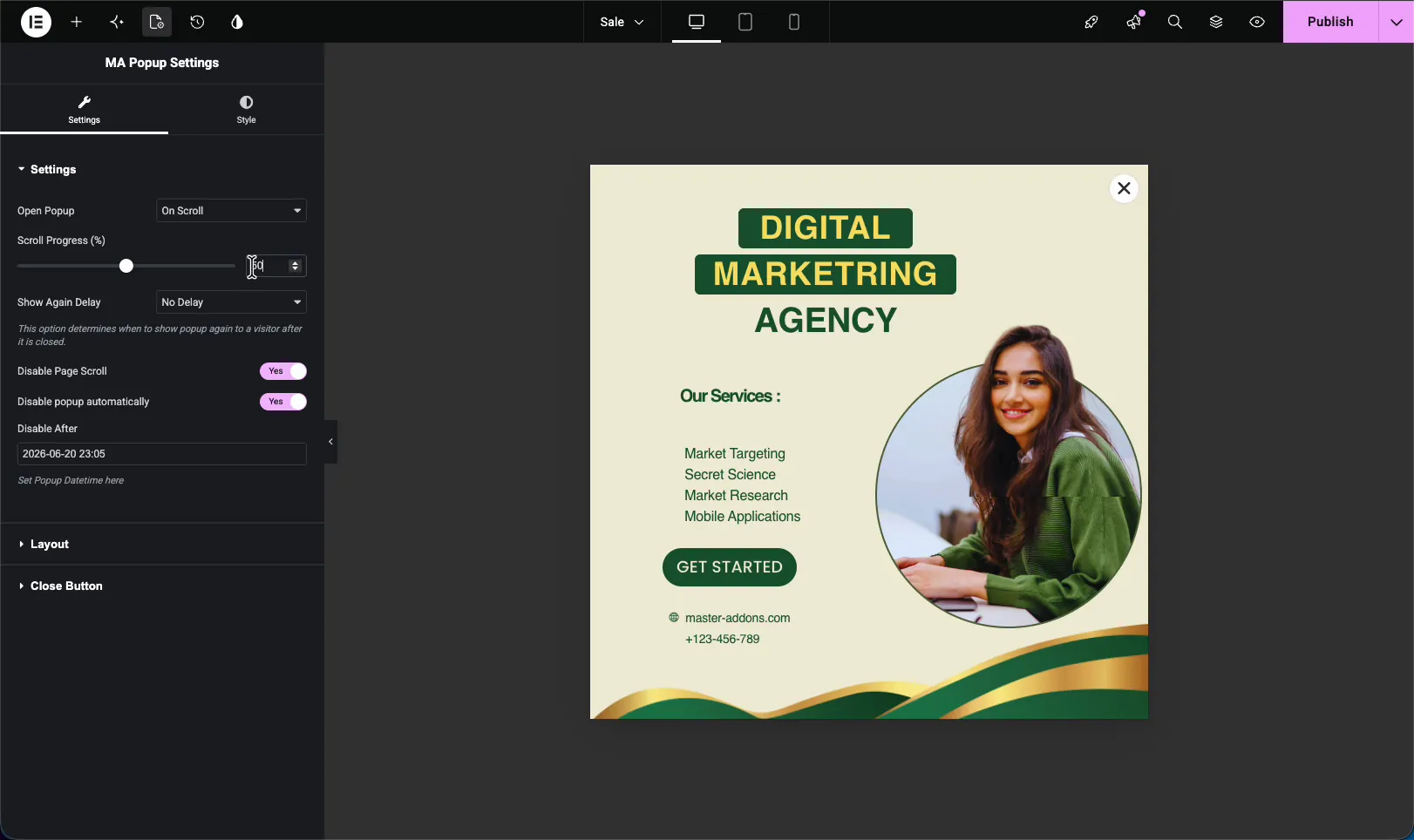Viewport: 1414px width, 840px height.
Task: Collapse the Settings section
Action: coord(162,169)
